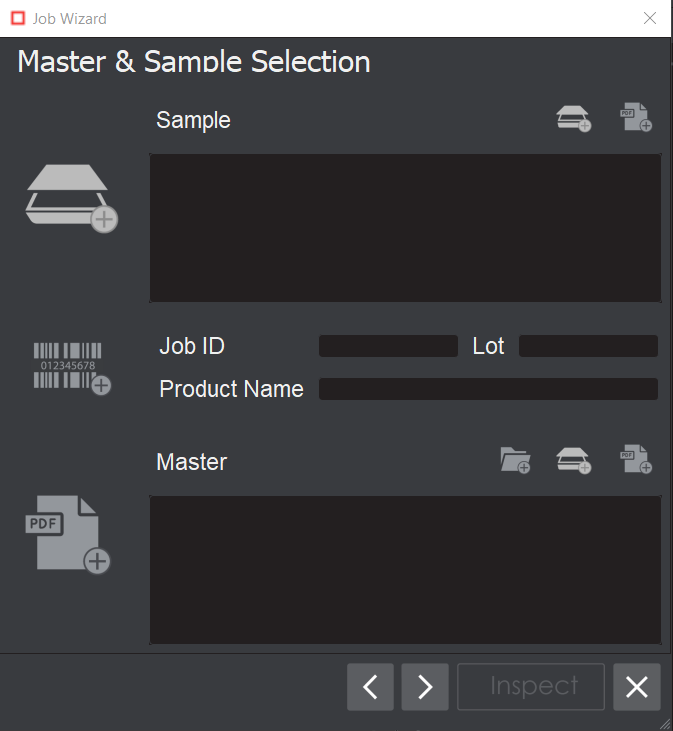673x731 pixels.
Task: Select the Product Name input field
Action: [488, 389]
